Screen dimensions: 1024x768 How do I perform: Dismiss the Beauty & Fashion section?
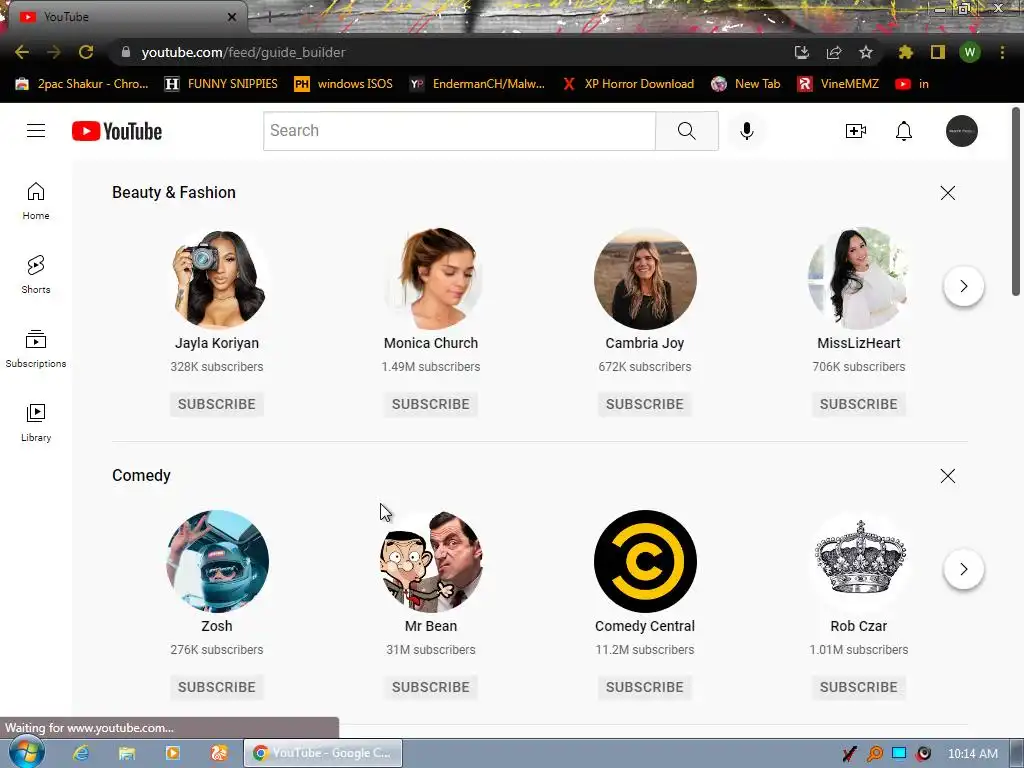point(948,193)
